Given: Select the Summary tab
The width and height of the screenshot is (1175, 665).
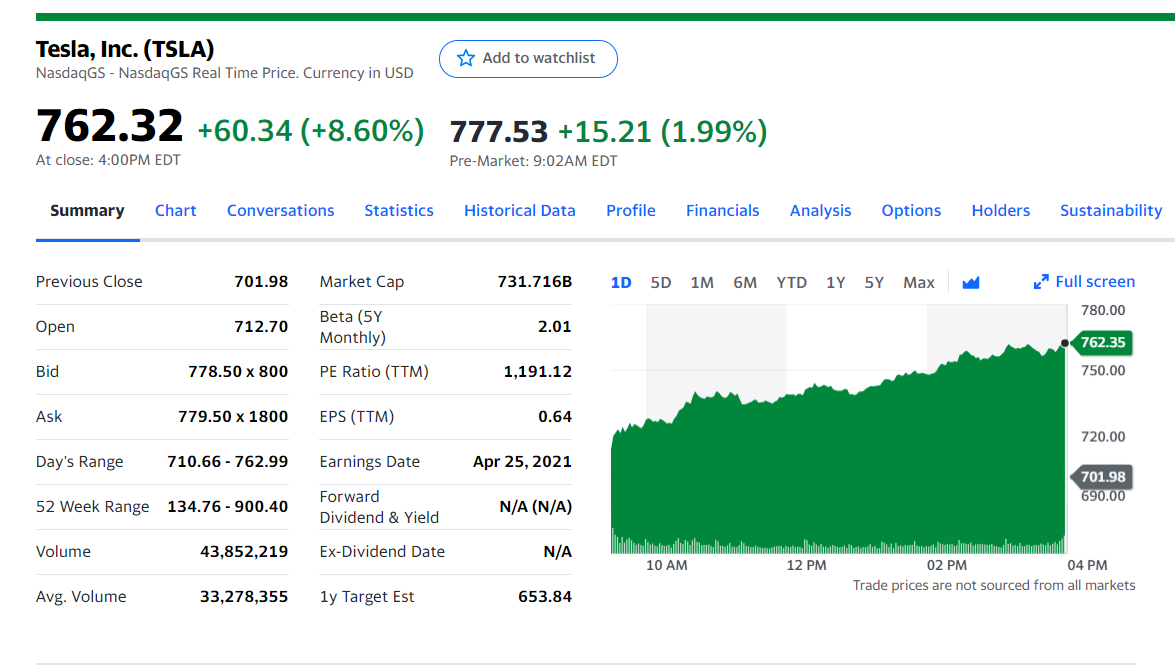Looking at the screenshot, I should (x=87, y=211).
